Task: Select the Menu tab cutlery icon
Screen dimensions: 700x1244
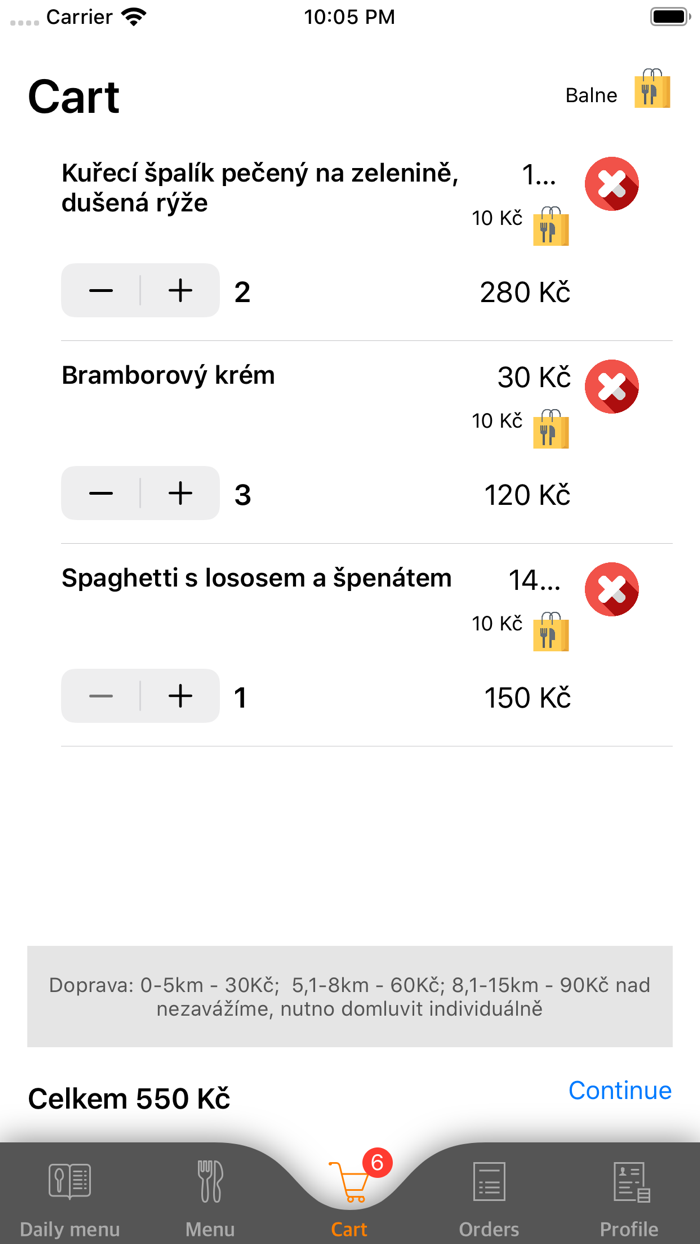Action: (x=209, y=1183)
